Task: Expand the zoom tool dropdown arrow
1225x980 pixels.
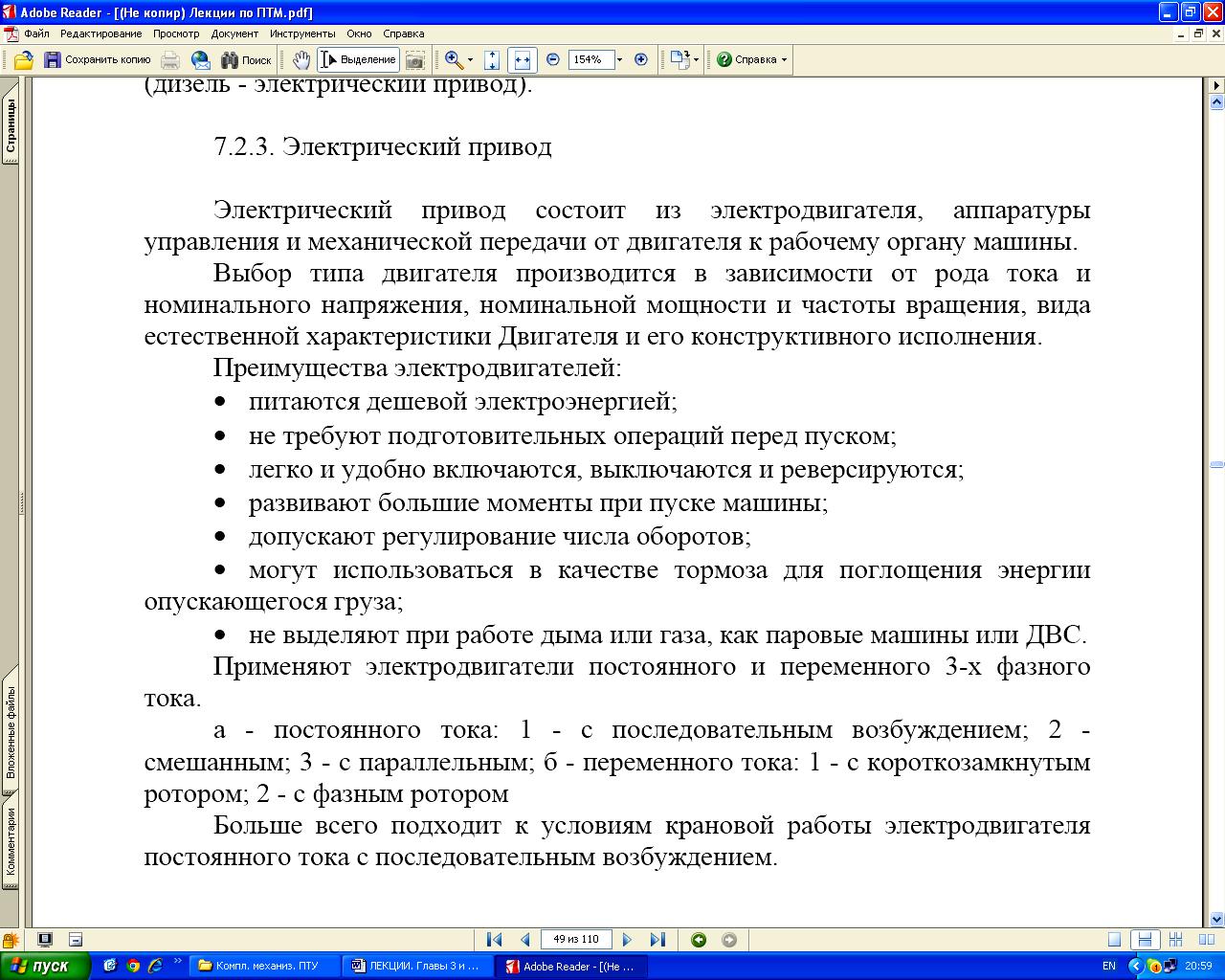Action: tap(470, 59)
